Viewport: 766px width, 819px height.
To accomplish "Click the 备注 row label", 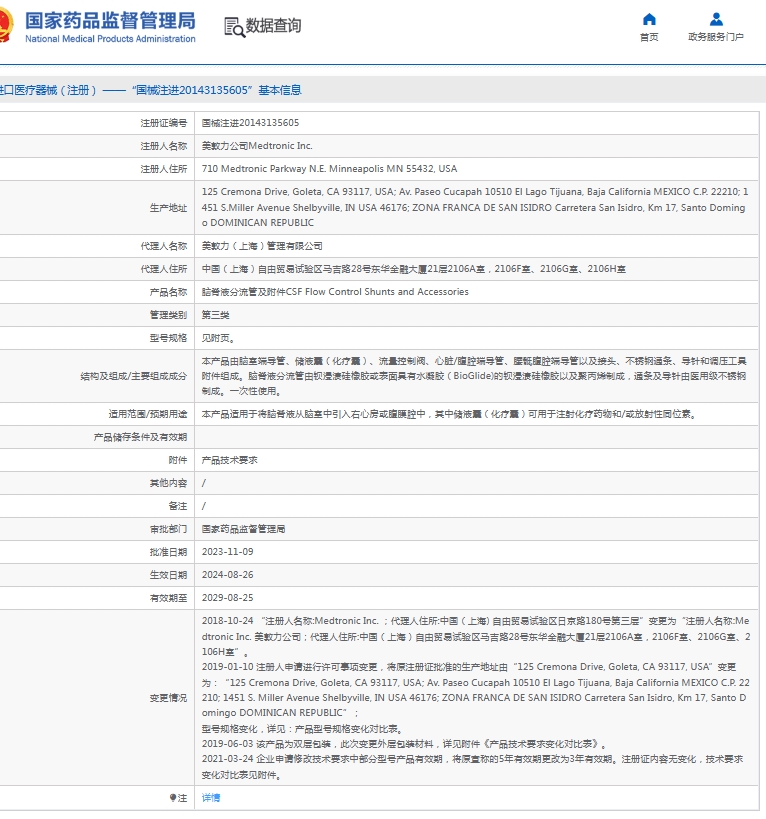I will tap(178, 506).
